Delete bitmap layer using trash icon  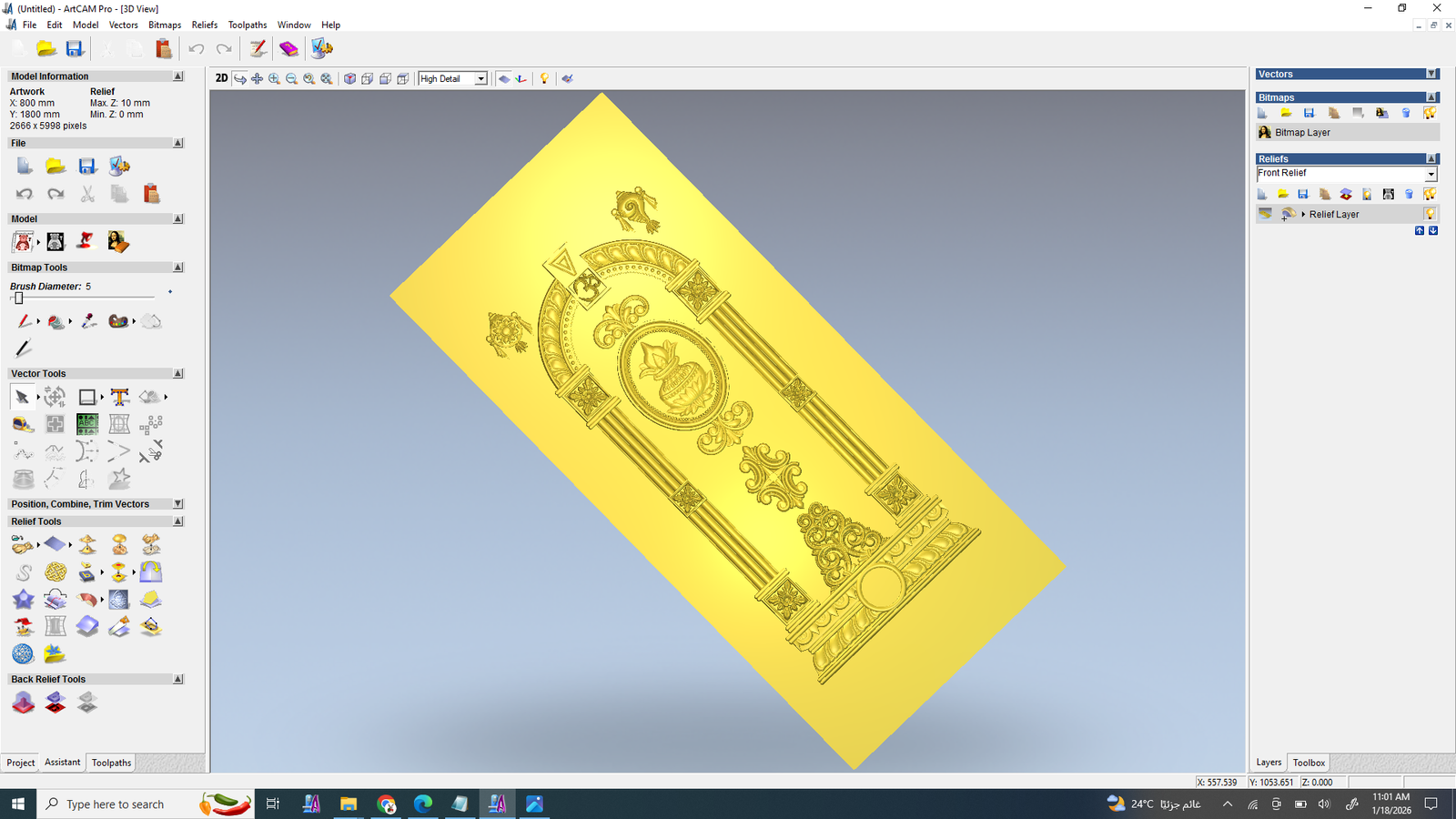(x=1406, y=113)
